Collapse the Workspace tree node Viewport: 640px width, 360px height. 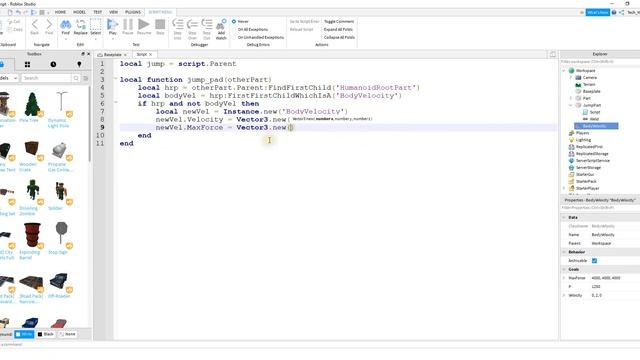coord(564,71)
